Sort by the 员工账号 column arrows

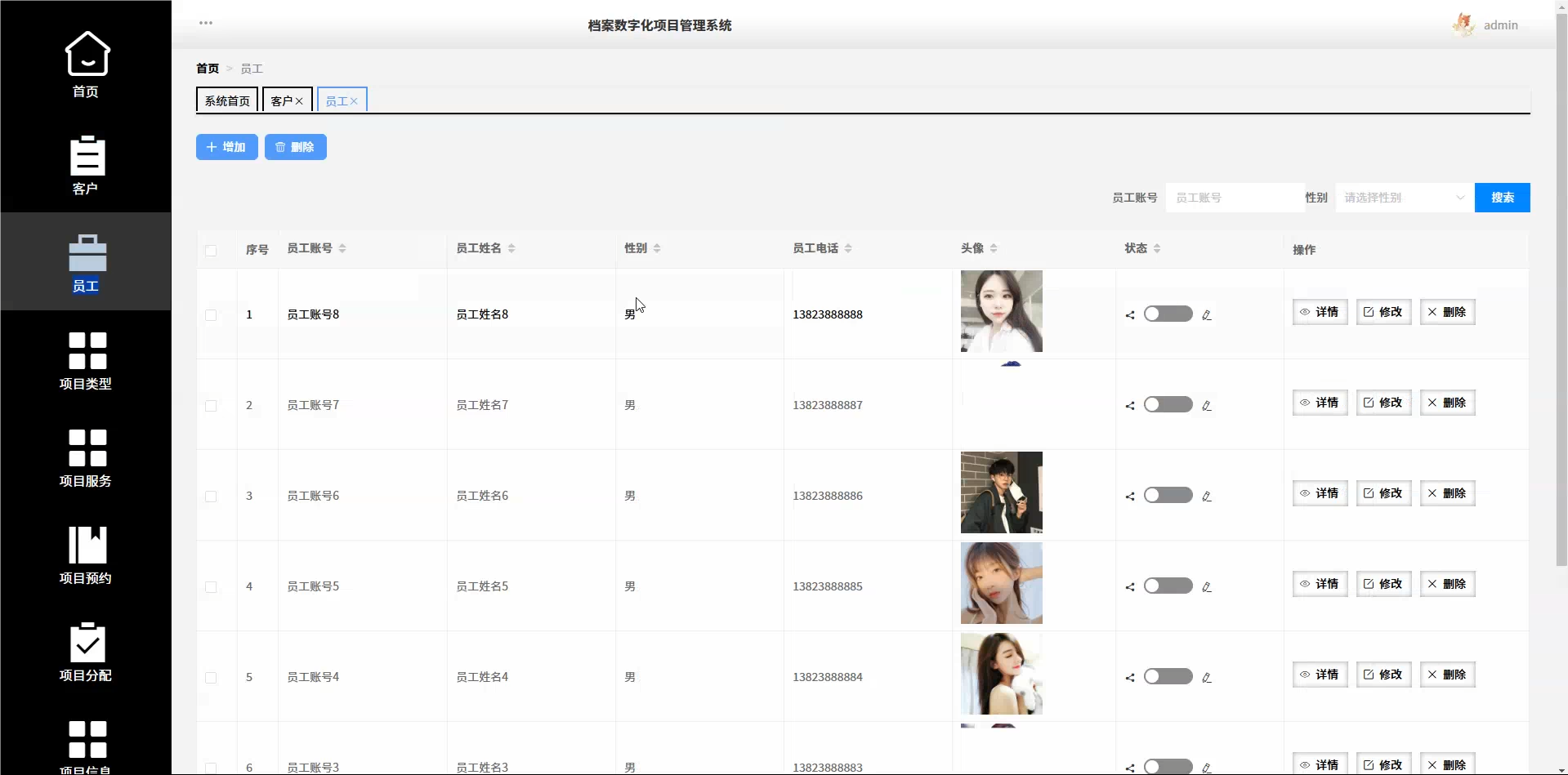click(342, 248)
